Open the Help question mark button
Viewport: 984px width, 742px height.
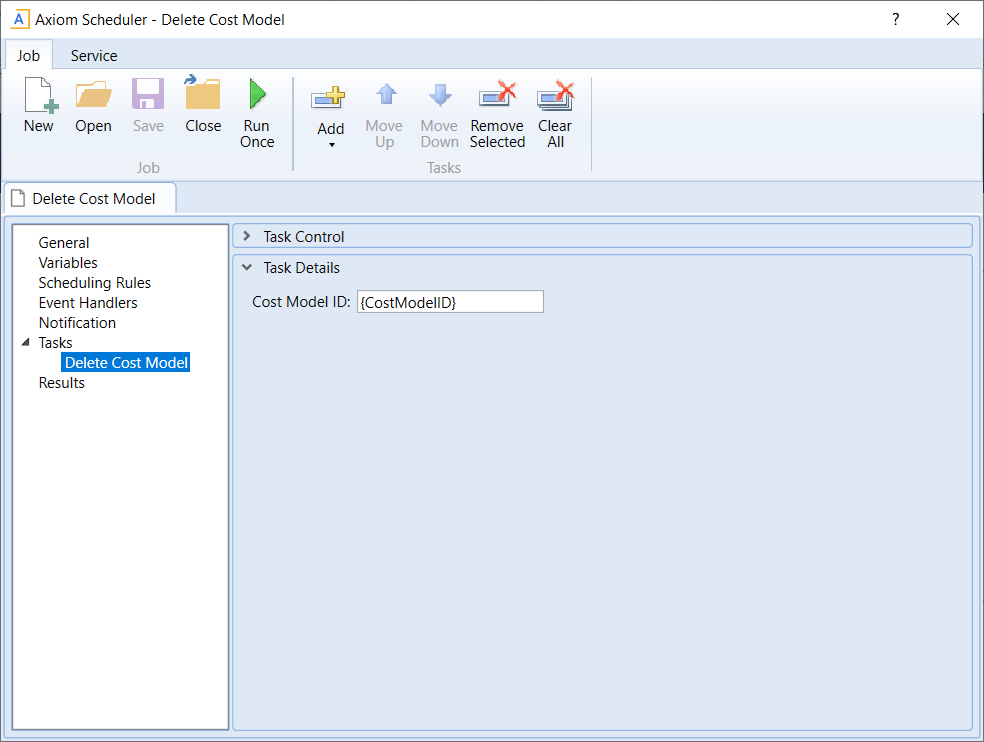click(x=896, y=19)
